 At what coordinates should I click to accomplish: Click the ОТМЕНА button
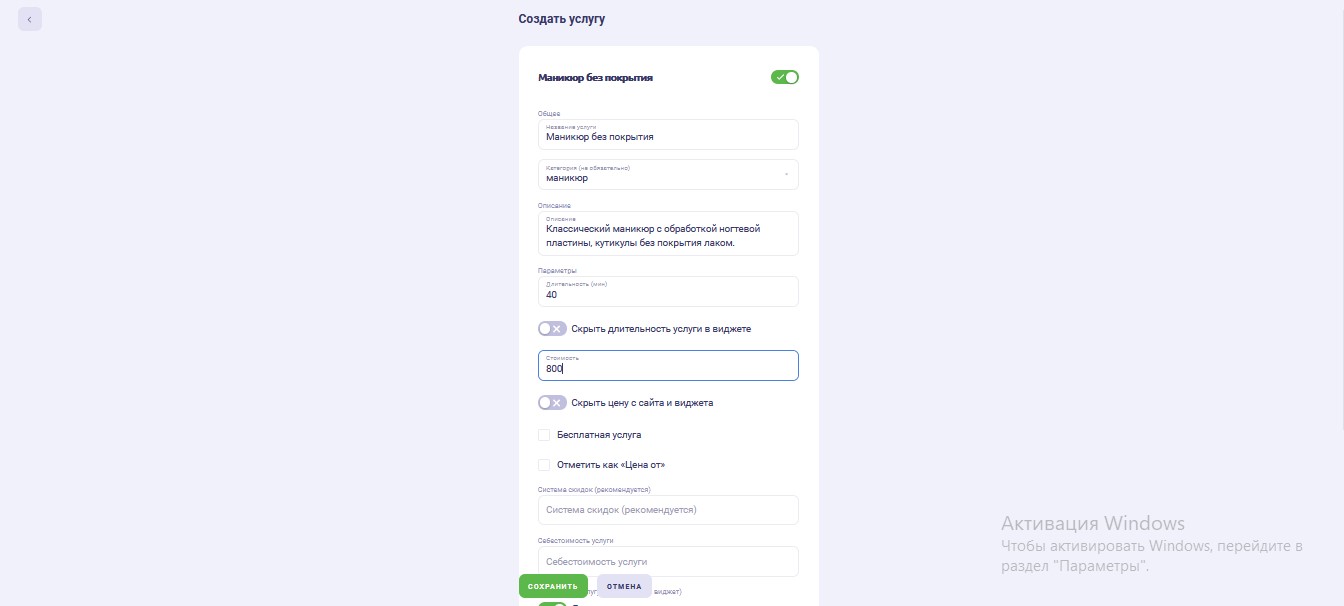[x=624, y=586]
